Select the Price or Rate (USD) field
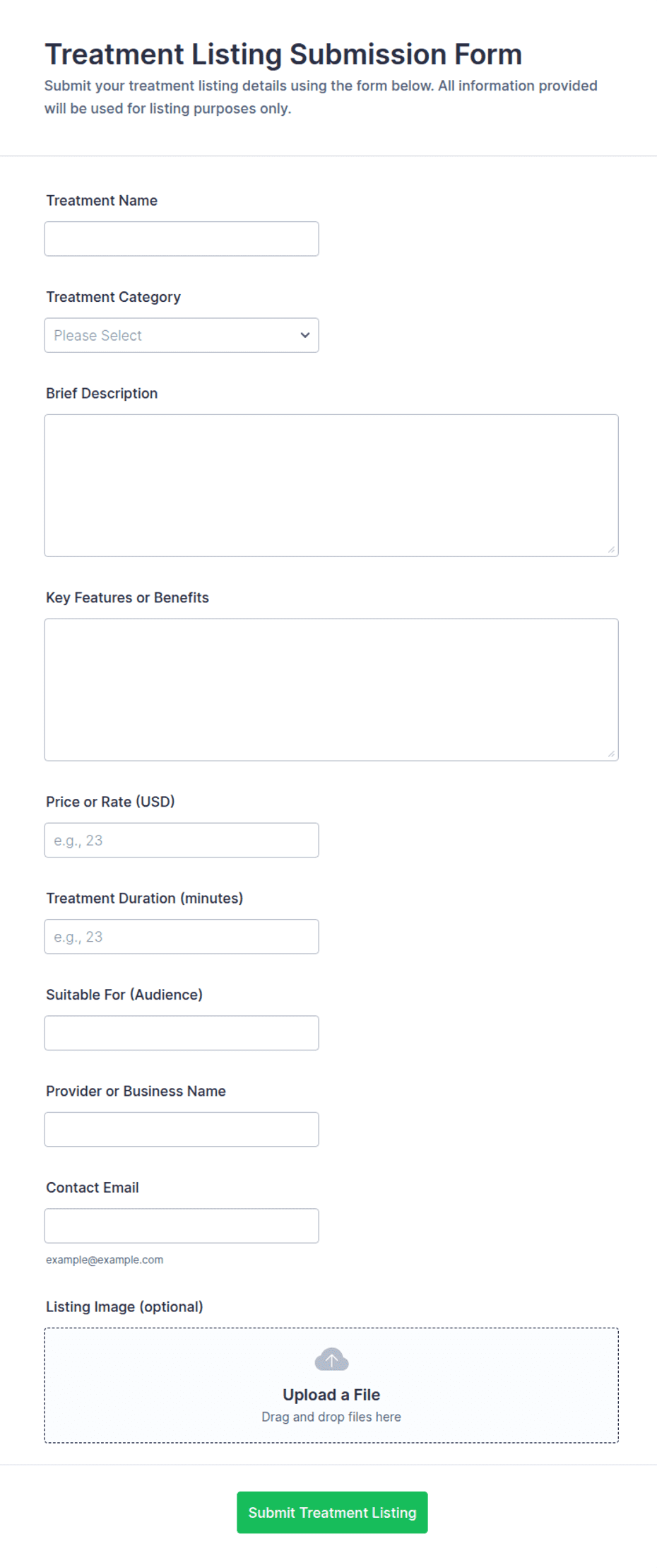The width and height of the screenshot is (657, 1568). 182,840
